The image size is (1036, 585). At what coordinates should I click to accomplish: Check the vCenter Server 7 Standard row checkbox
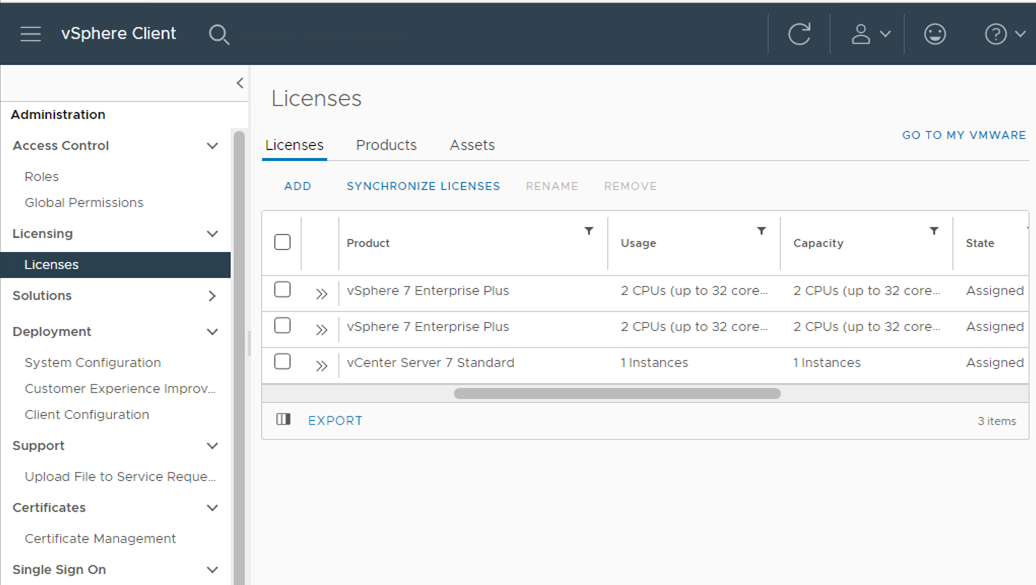click(x=282, y=362)
